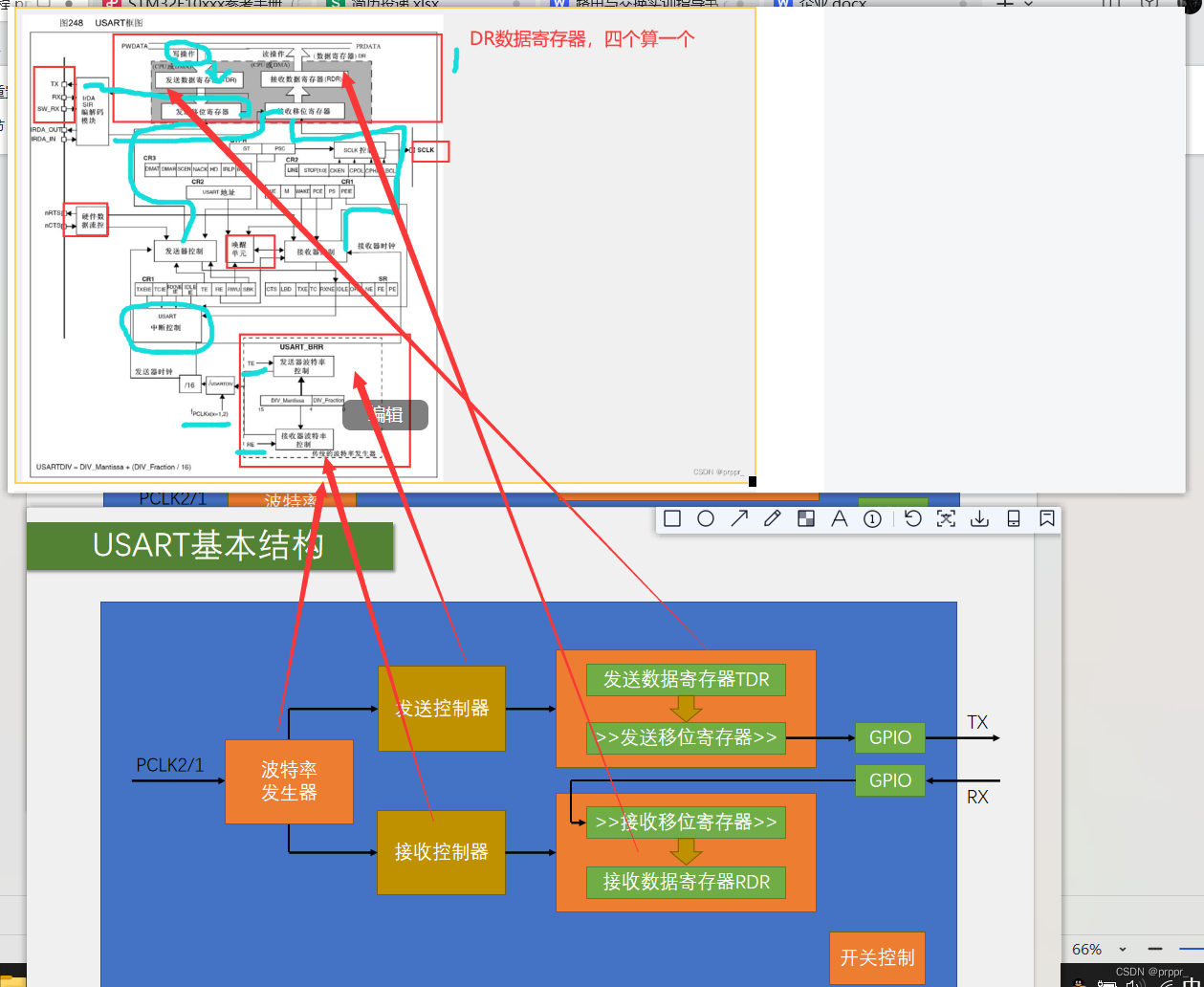
Task: Choose the arrow annotation tool
Action: point(738,517)
